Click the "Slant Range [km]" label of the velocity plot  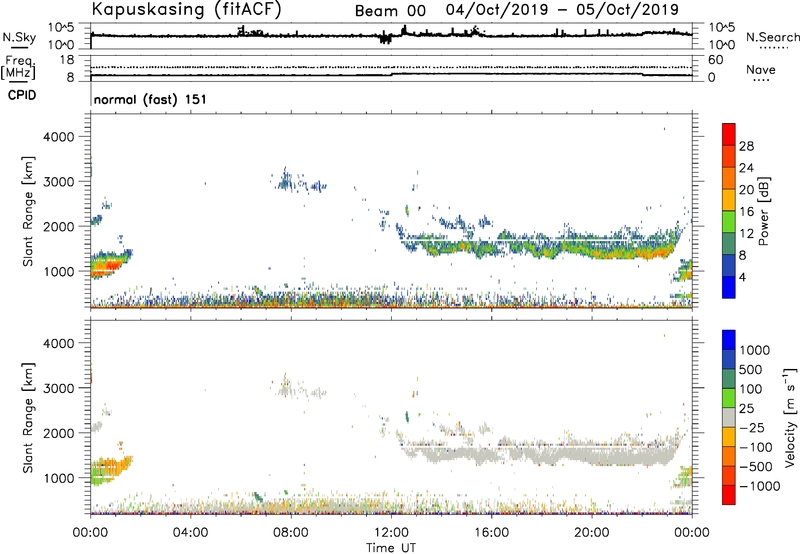coord(28,418)
